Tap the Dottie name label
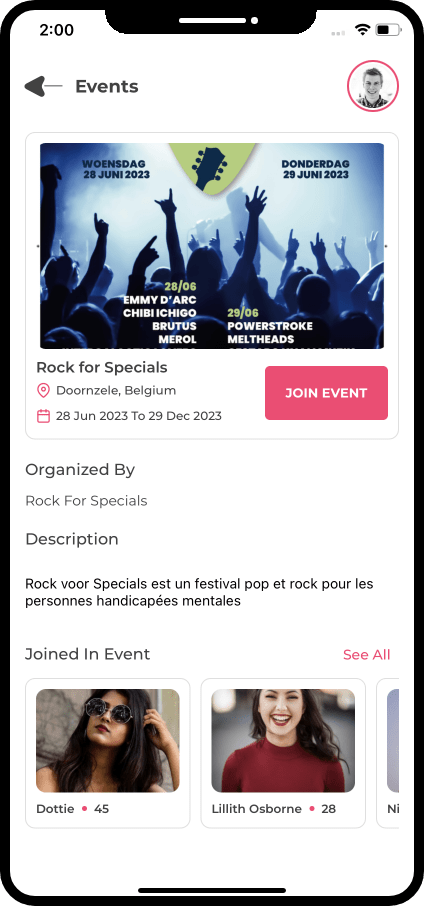This screenshot has height=906, width=424. coord(55,809)
